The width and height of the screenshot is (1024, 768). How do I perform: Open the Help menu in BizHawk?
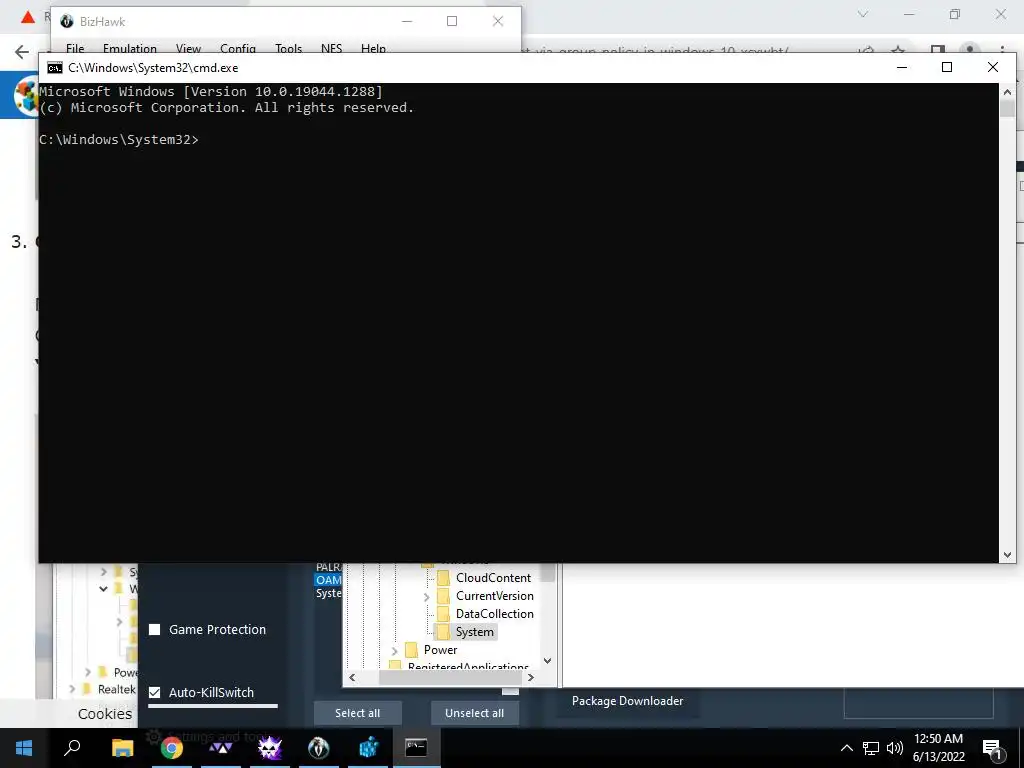[x=373, y=48]
